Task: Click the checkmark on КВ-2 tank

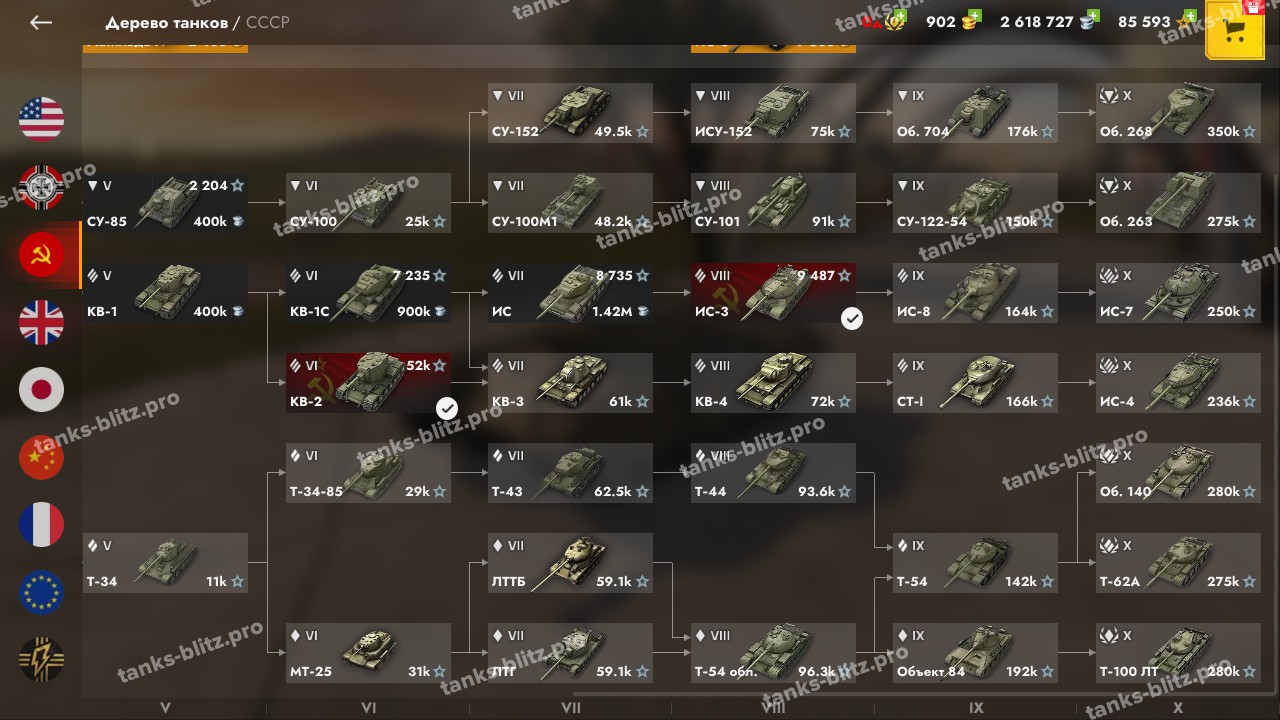Action: 447,408
